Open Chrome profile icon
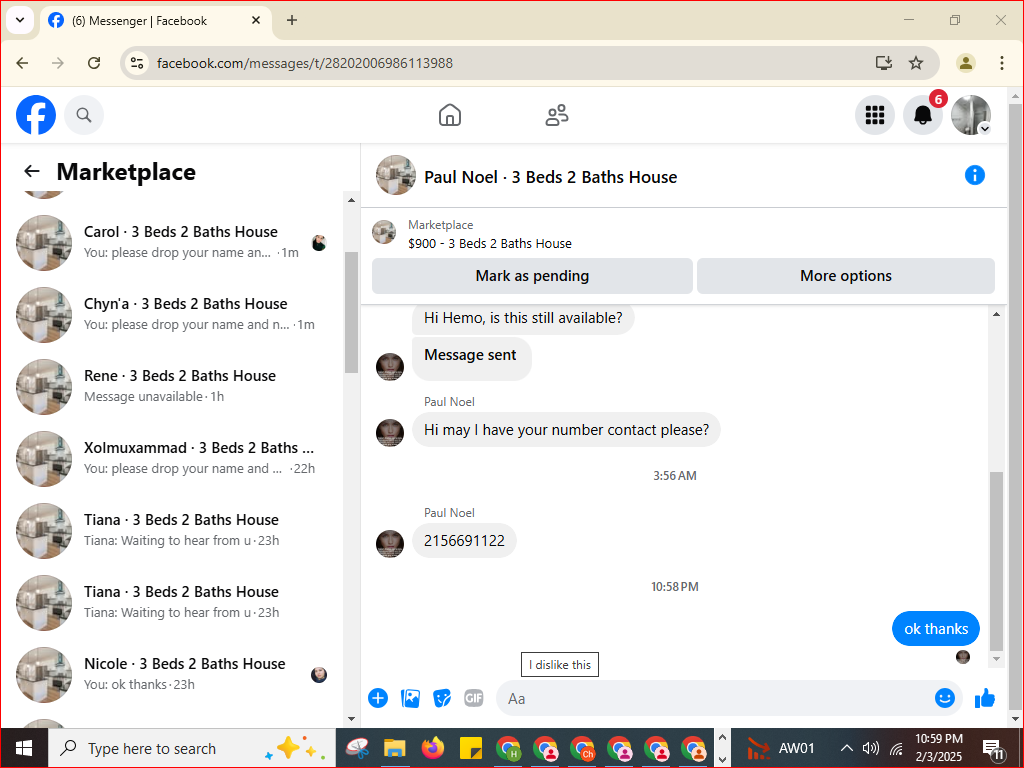Screen dimensions: 1024x768 [x=965, y=63]
